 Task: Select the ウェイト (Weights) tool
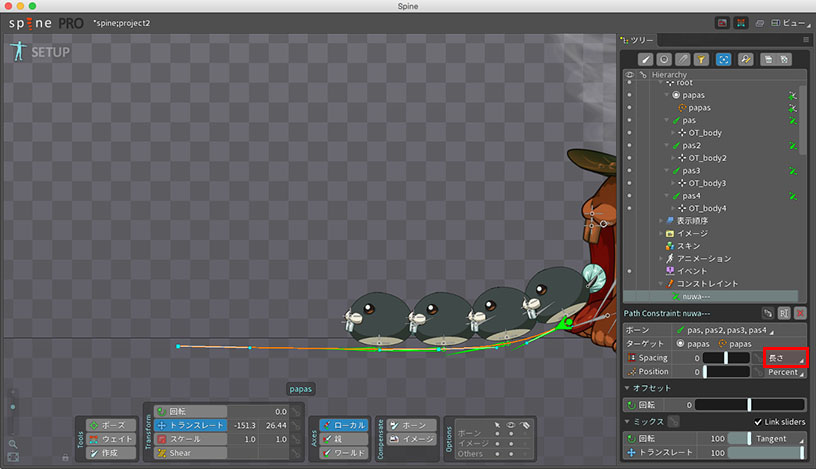click(111, 439)
